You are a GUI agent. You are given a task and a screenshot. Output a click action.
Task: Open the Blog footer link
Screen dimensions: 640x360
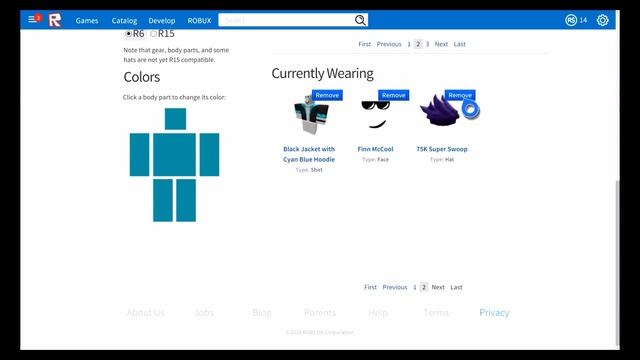262,313
